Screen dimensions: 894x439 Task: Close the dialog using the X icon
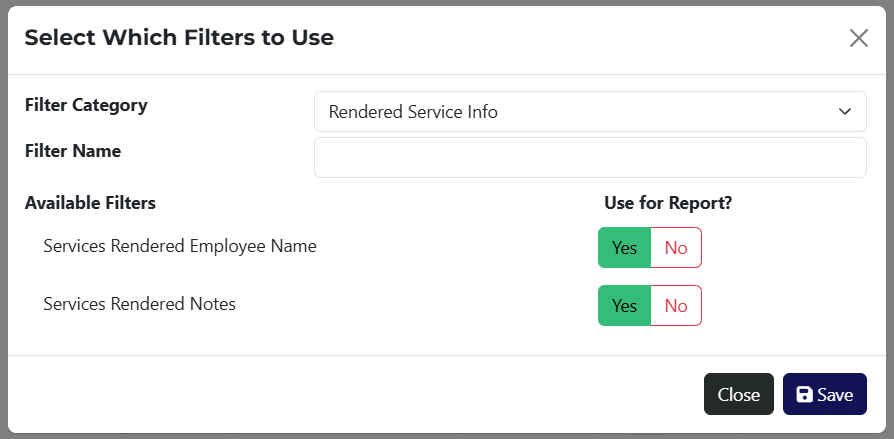pos(858,39)
